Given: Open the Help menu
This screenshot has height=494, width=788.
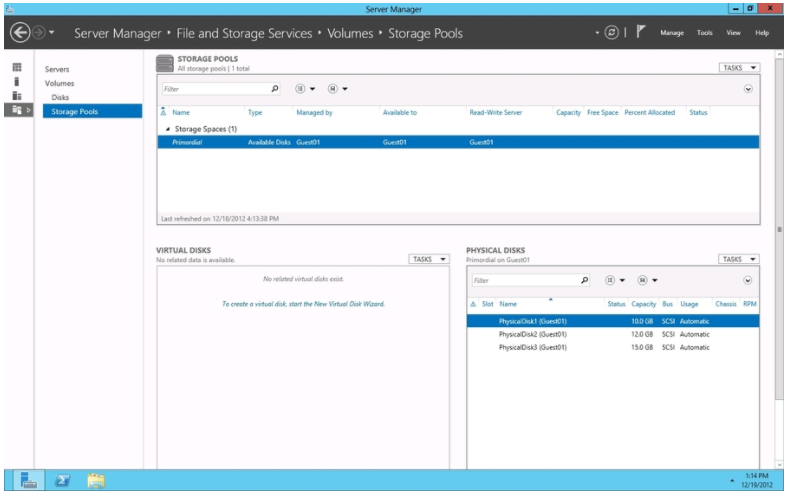Looking at the screenshot, I should (x=762, y=33).
